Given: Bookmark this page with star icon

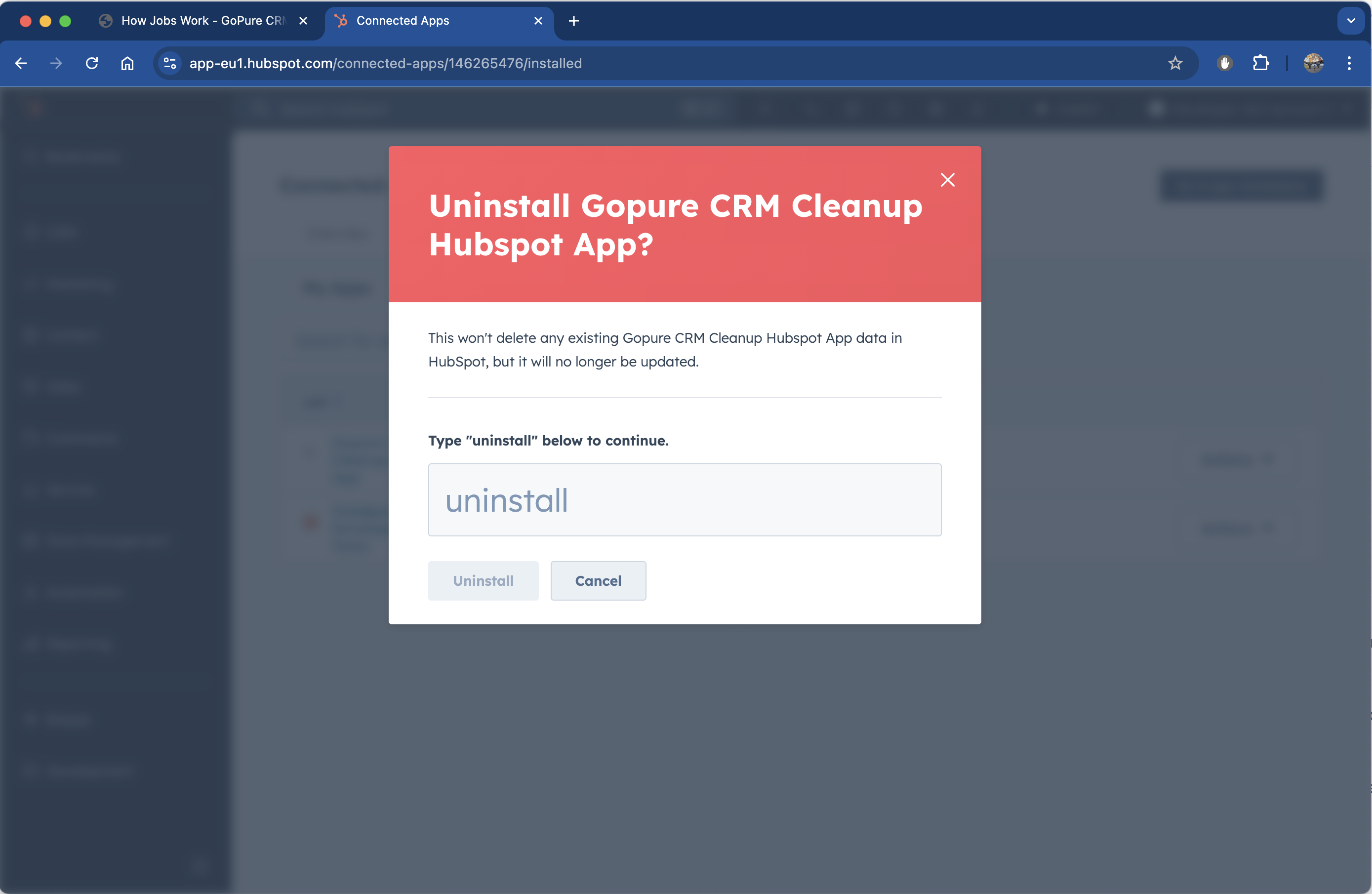Looking at the screenshot, I should point(1175,63).
